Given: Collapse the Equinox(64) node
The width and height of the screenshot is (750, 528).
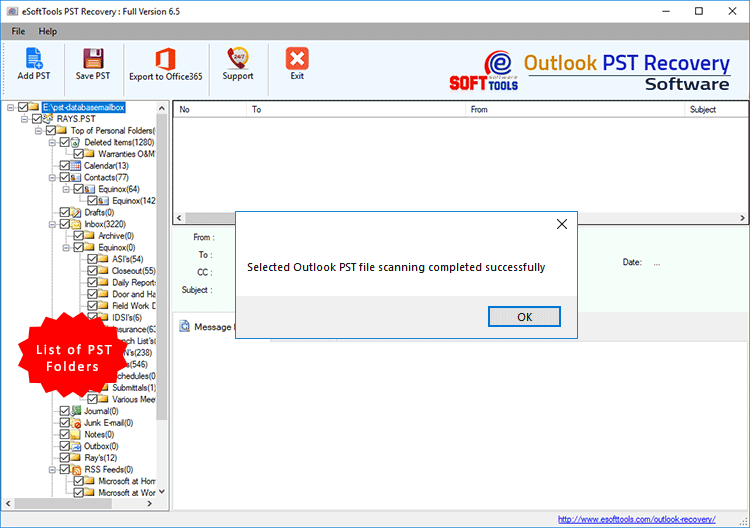Looking at the screenshot, I should [x=66, y=189].
